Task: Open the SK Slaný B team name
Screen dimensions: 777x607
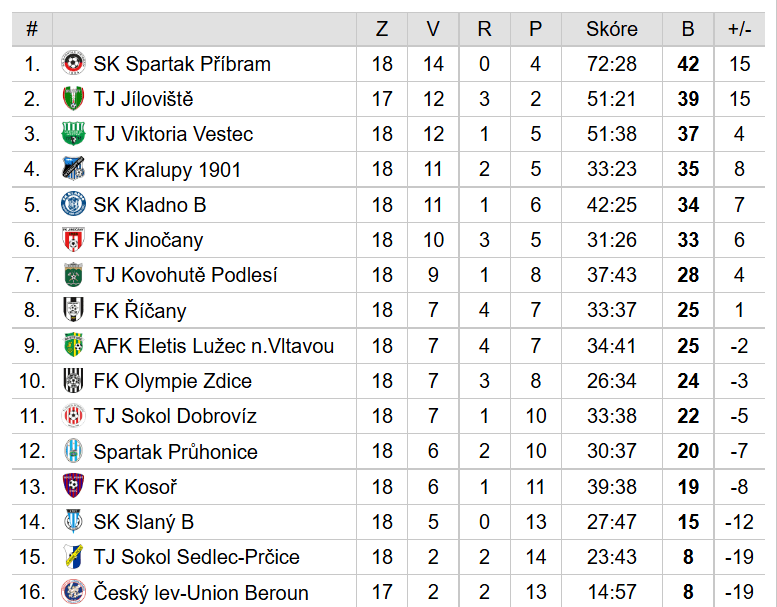Action: click(x=144, y=522)
